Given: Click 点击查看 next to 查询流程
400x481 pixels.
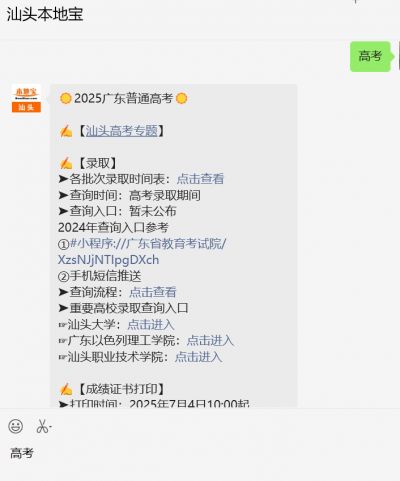Looking at the screenshot, I should pos(153,292).
